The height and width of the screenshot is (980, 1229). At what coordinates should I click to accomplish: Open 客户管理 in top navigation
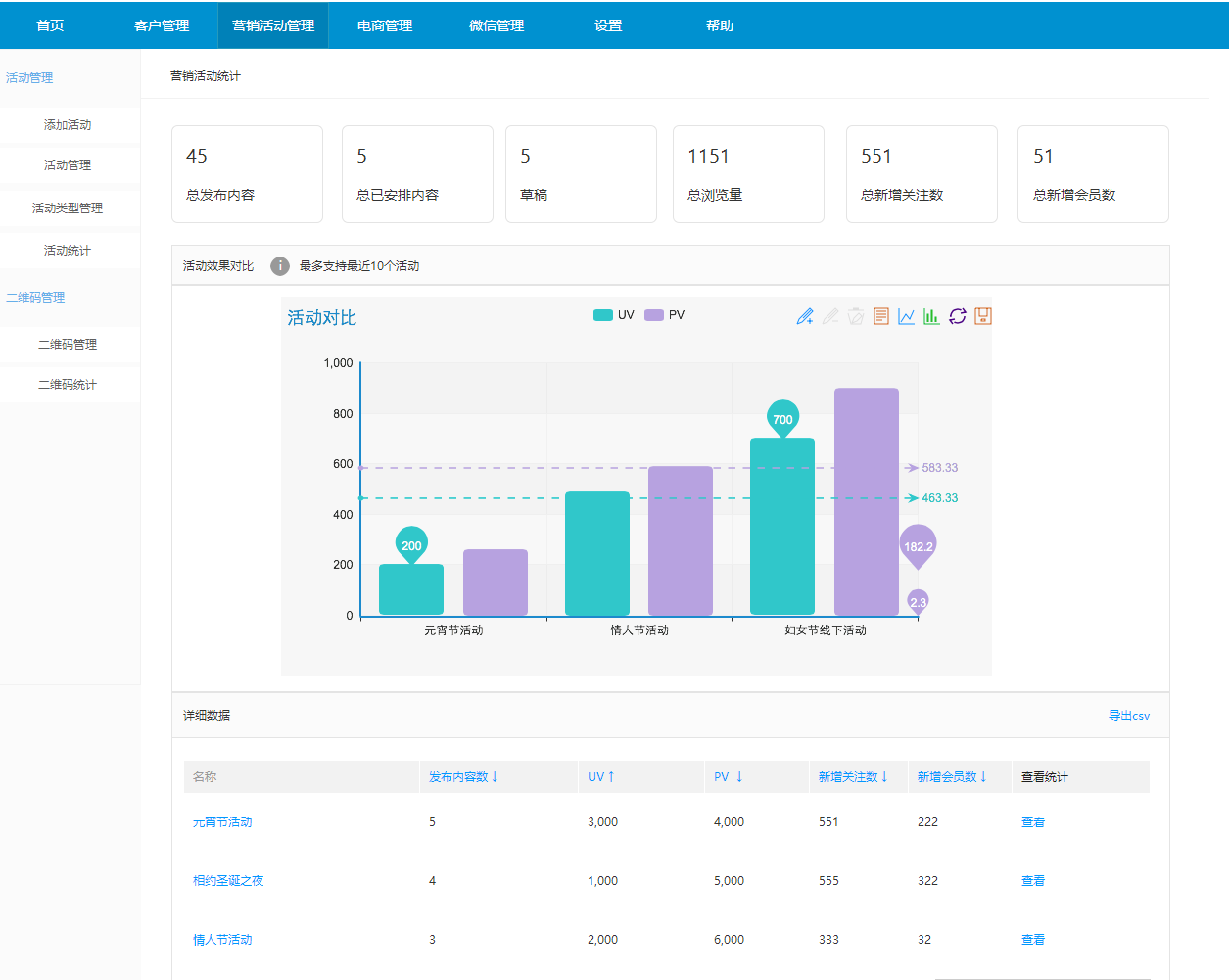(x=162, y=25)
